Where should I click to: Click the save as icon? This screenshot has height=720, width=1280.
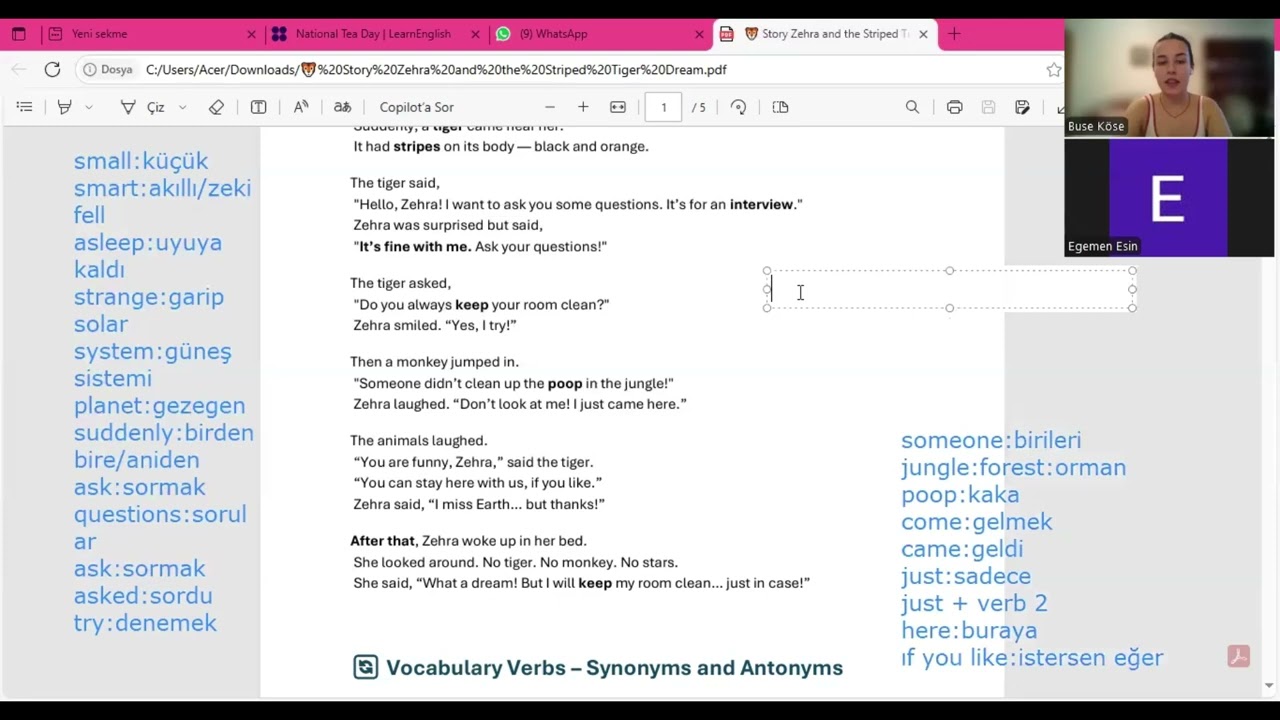click(1022, 107)
